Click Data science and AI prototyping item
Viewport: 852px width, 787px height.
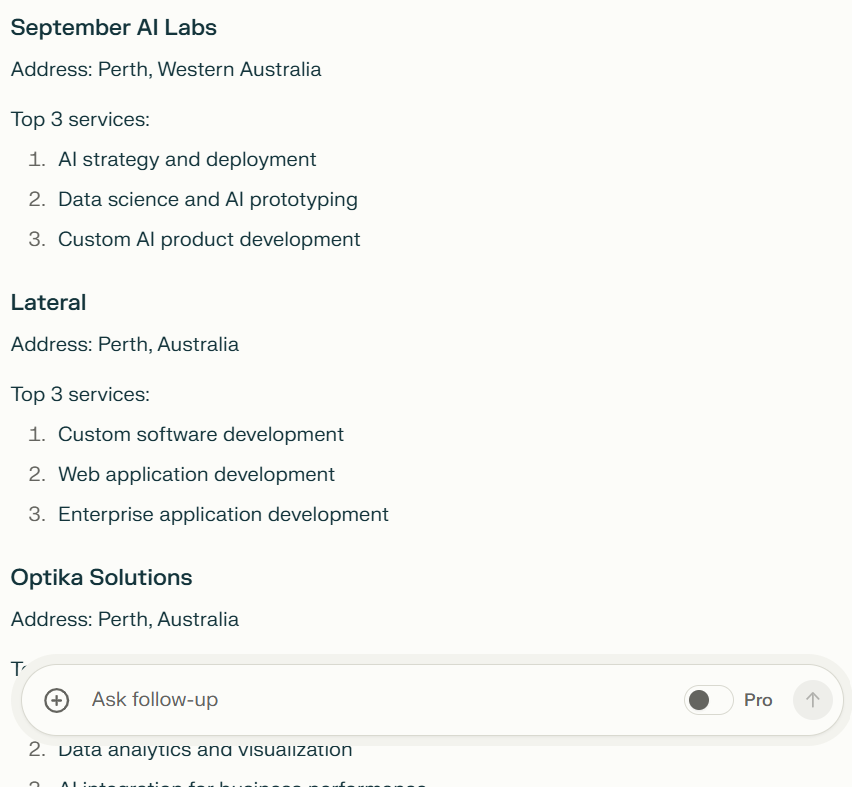[x=208, y=199]
